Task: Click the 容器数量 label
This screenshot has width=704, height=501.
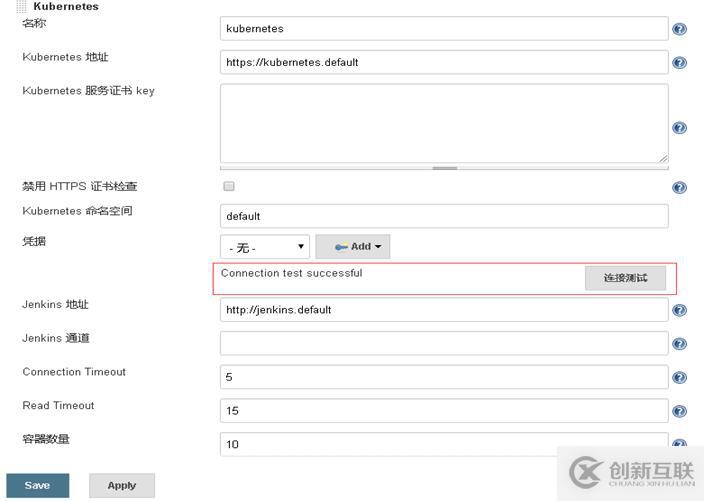Action: 46,439
